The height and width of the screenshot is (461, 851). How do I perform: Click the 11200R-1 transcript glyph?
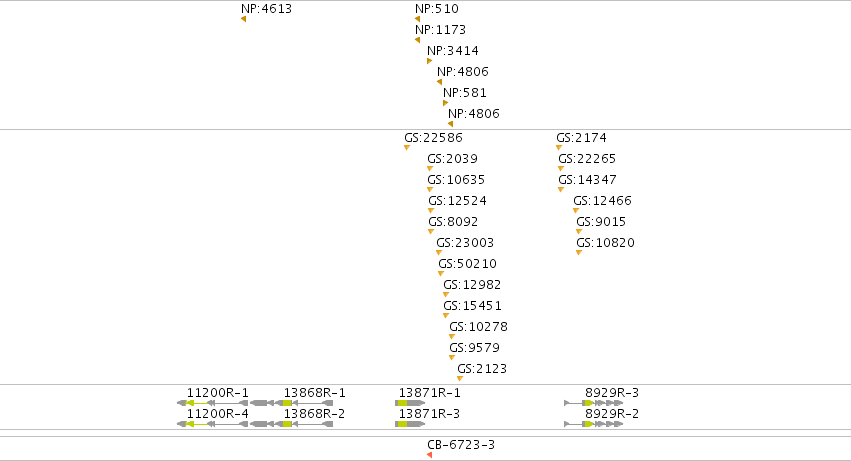point(213,403)
